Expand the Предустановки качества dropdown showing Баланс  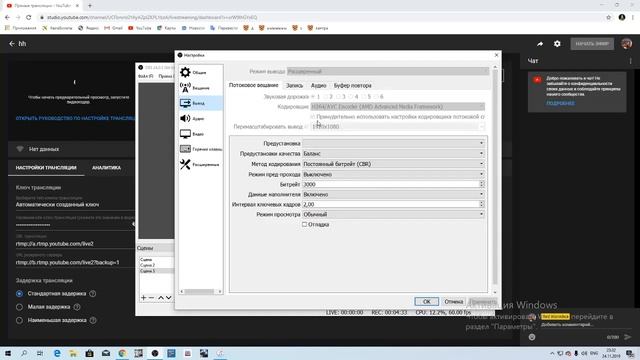click(x=393, y=153)
